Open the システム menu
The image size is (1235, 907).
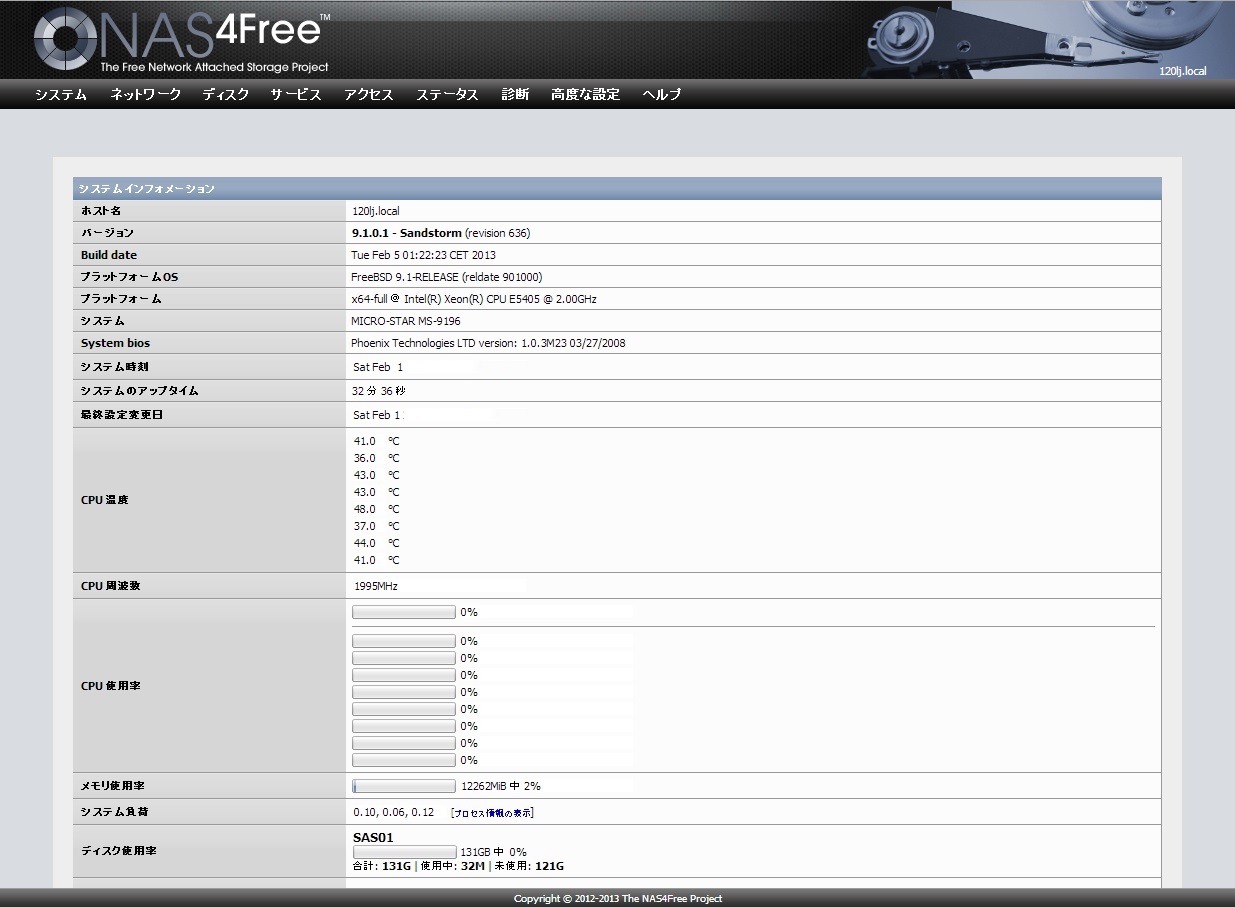point(61,94)
